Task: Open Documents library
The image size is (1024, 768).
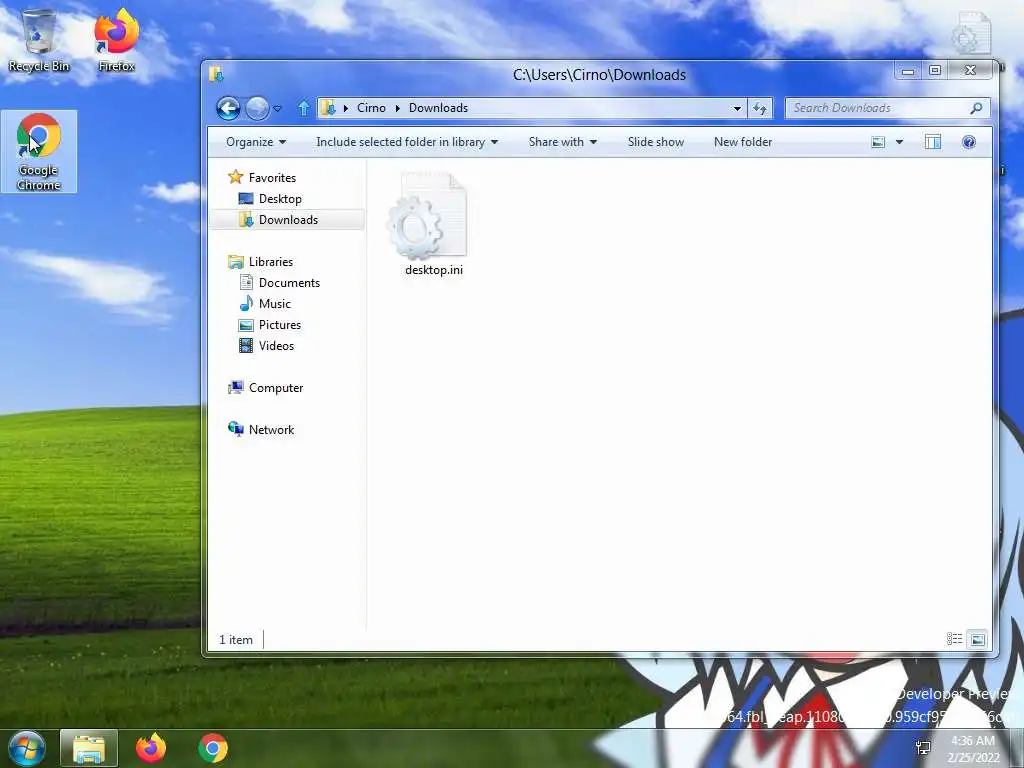Action: pos(289,283)
